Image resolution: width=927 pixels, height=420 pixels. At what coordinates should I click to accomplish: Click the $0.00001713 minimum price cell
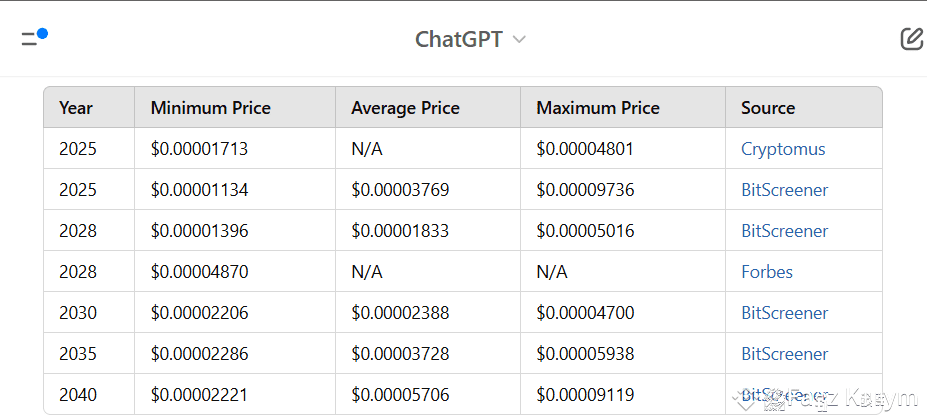(199, 149)
